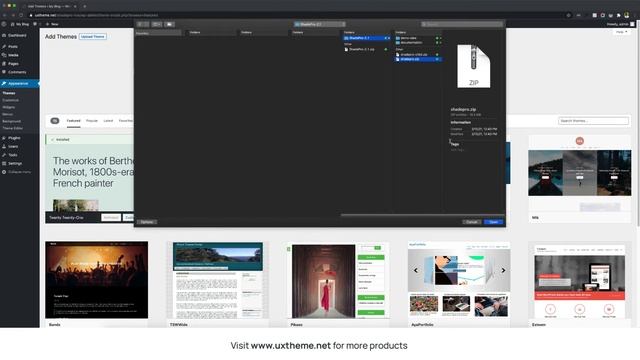Click the browser reload icon
The height and width of the screenshot is (360, 640).
tap(21, 15)
